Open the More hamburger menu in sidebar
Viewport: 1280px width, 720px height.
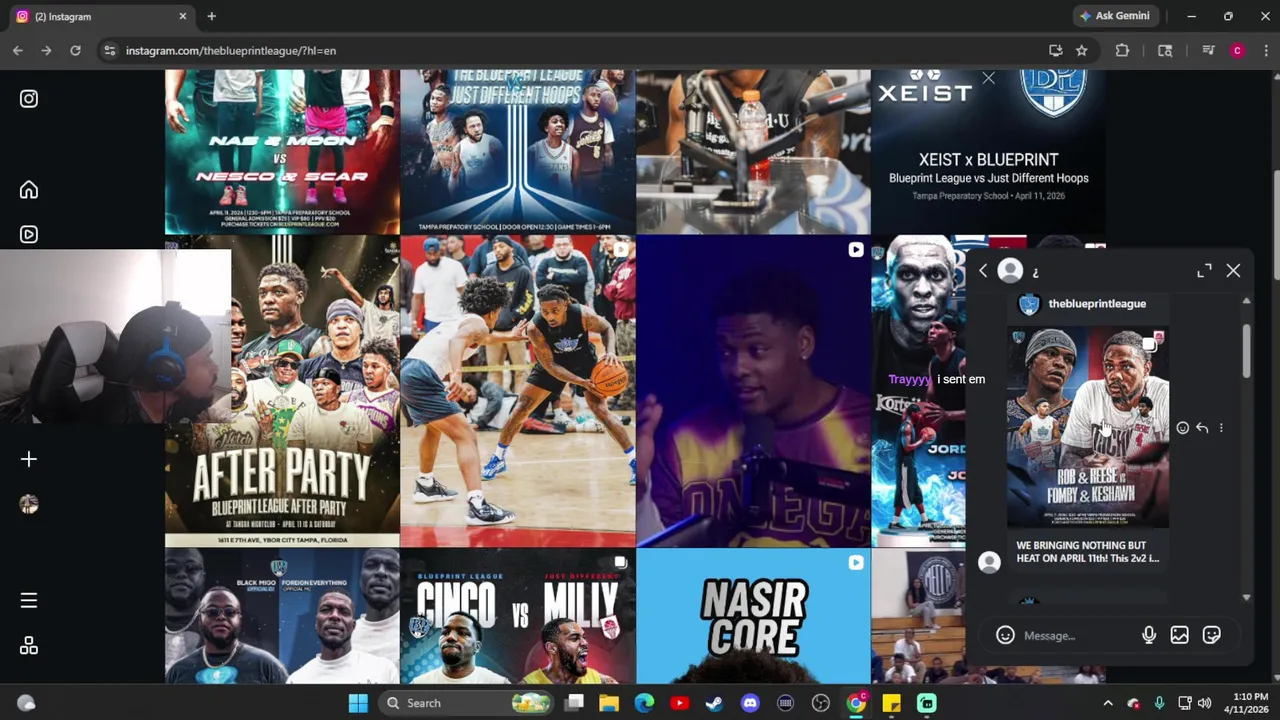click(x=29, y=600)
